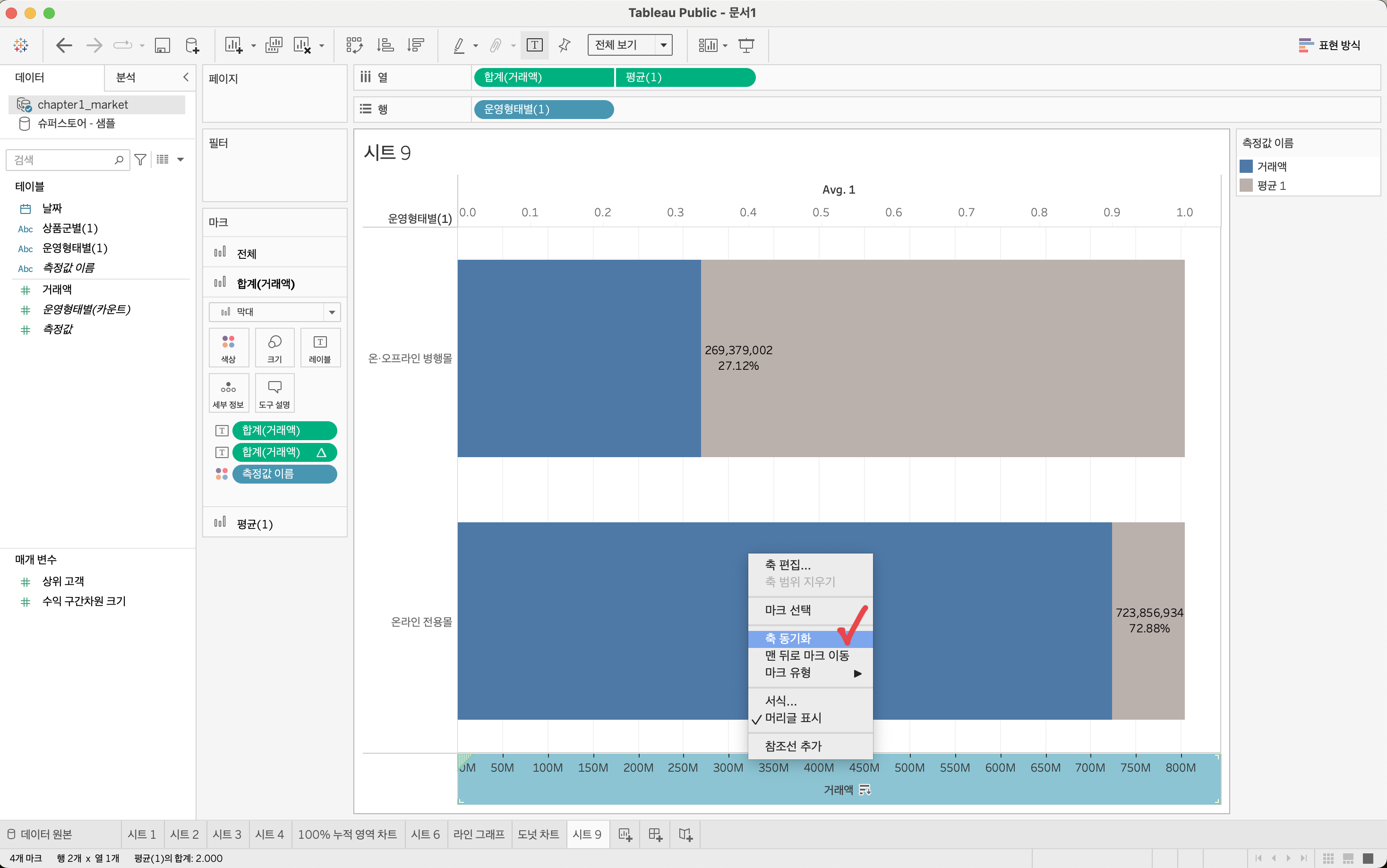Click the Presentation mode icon

[x=746, y=45]
